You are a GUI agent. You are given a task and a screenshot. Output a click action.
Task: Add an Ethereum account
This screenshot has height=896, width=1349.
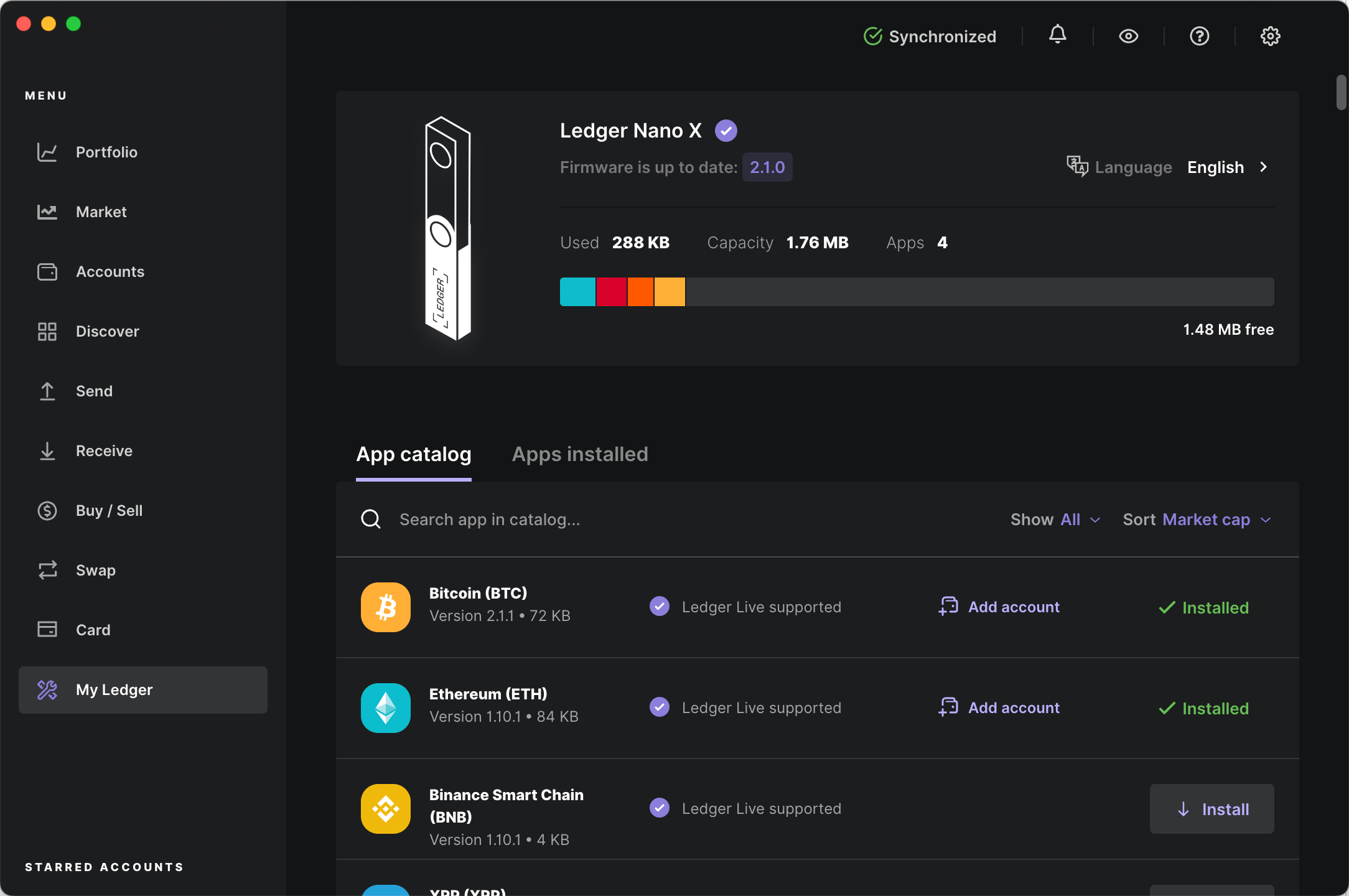(998, 707)
